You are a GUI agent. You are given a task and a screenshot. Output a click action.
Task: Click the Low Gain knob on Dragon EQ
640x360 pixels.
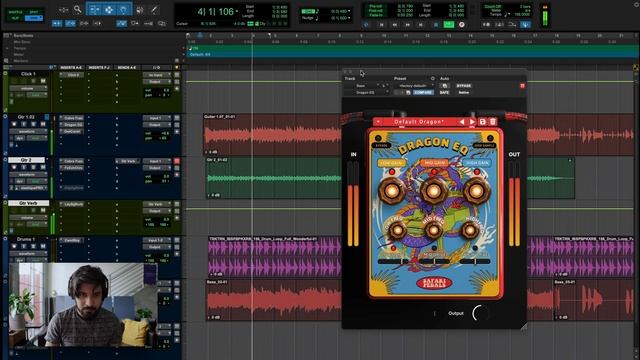pyautogui.click(x=392, y=190)
